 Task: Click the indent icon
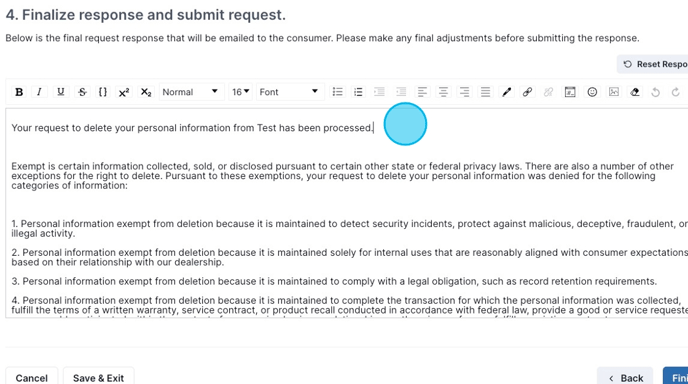point(379,92)
